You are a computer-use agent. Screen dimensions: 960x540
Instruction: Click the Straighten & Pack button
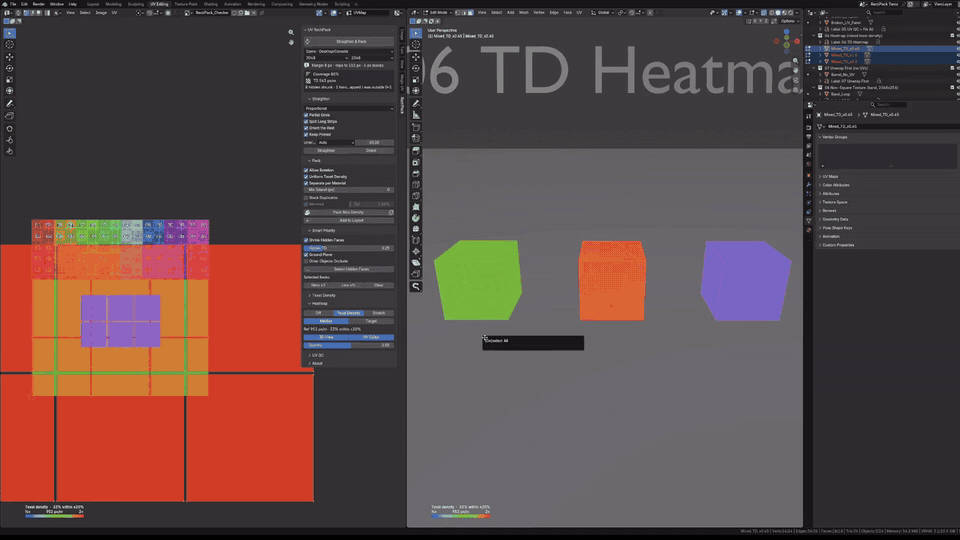(349, 42)
